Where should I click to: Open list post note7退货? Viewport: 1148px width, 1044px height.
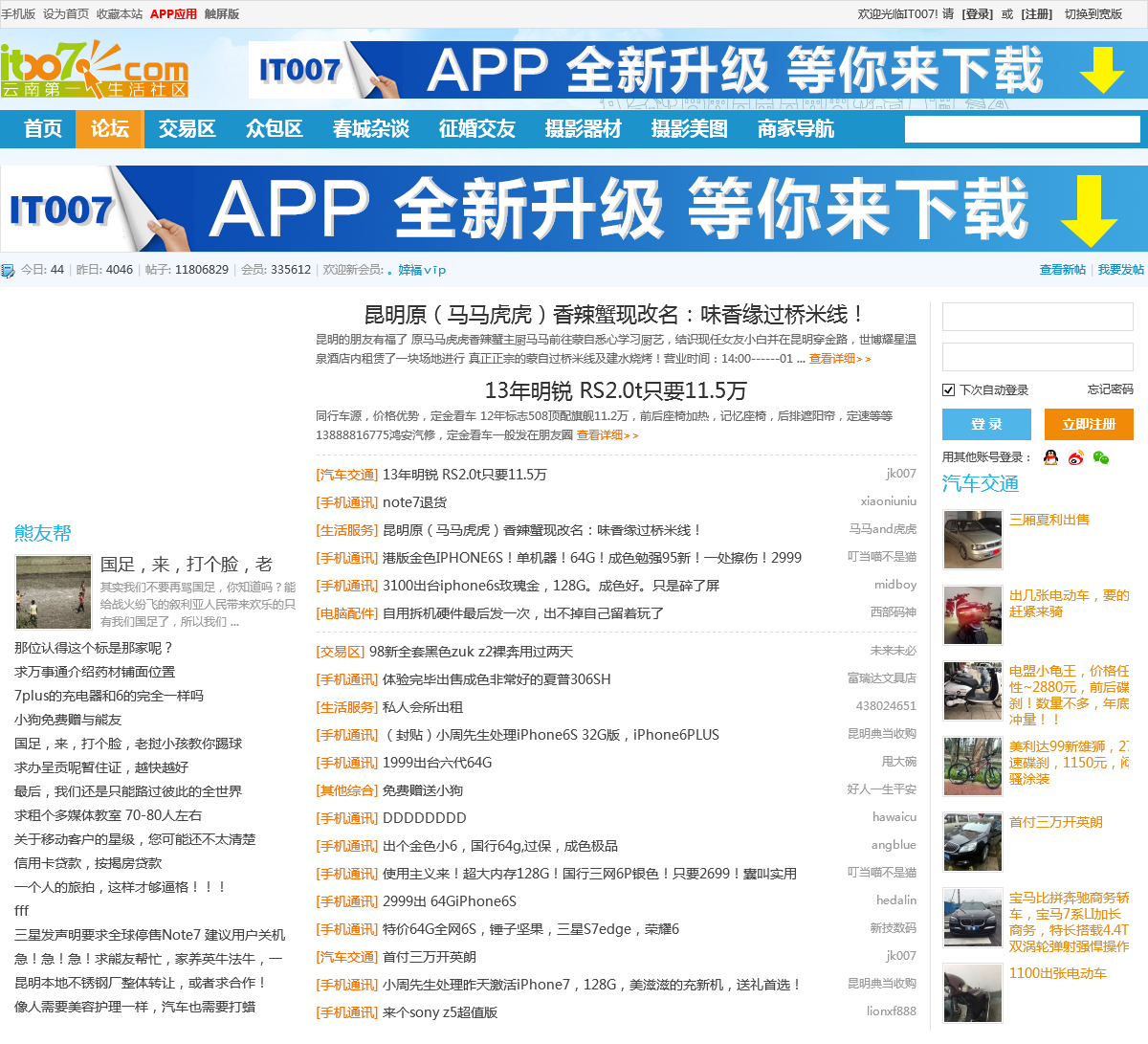414,502
